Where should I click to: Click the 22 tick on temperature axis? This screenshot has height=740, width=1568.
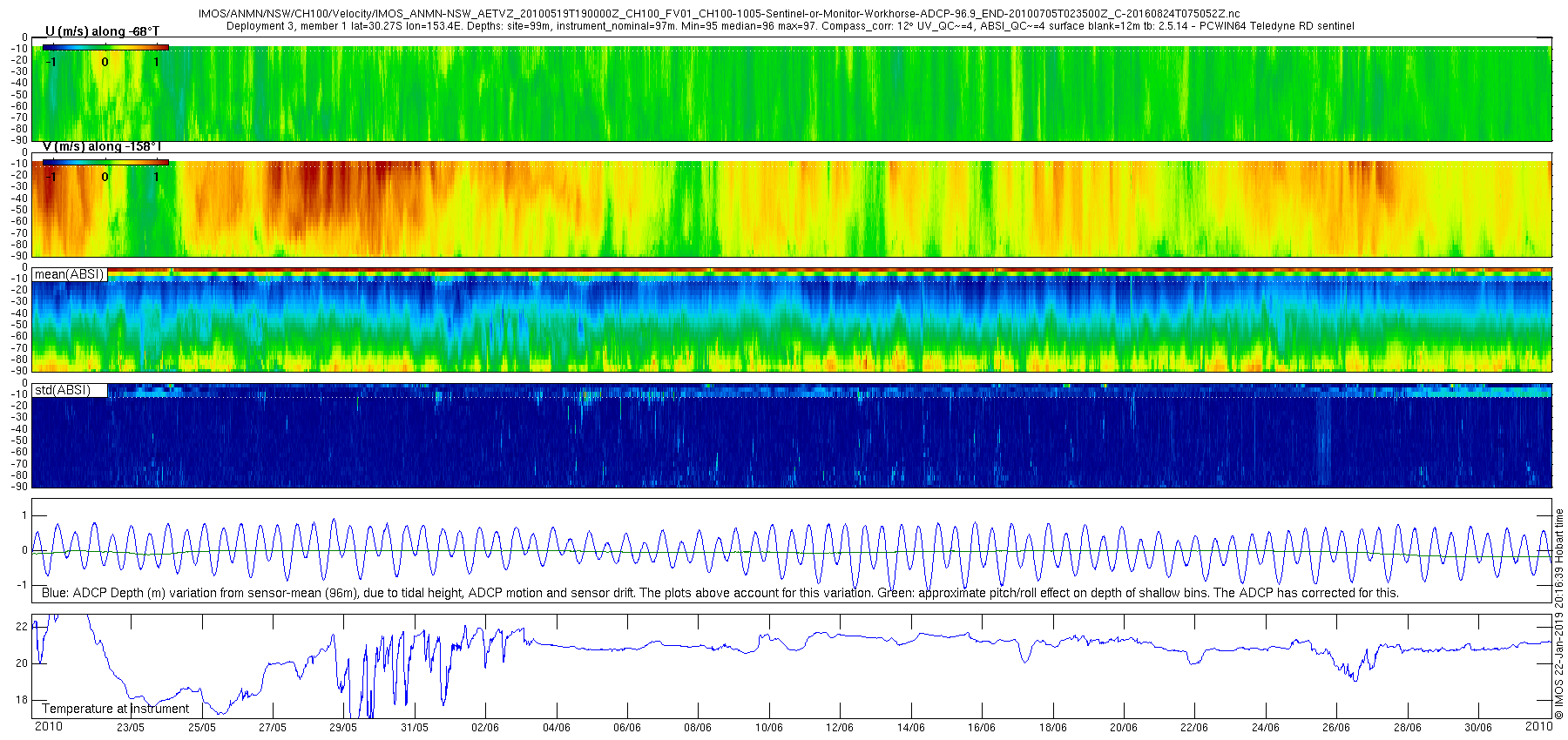click(x=23, y=627)
